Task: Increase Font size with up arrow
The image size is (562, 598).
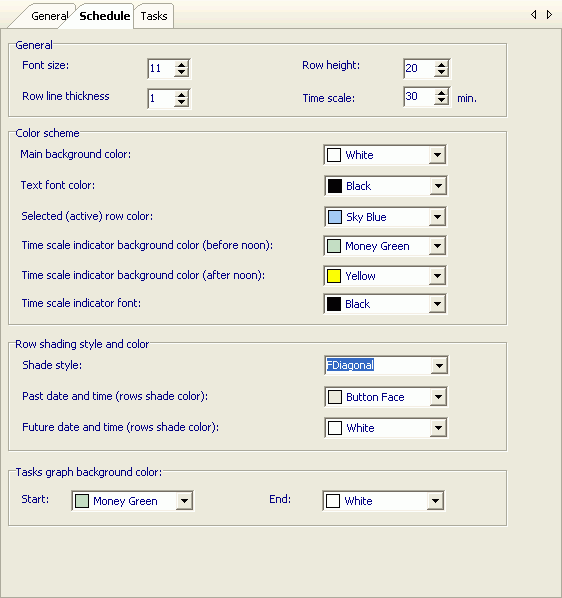Action: 181,65
